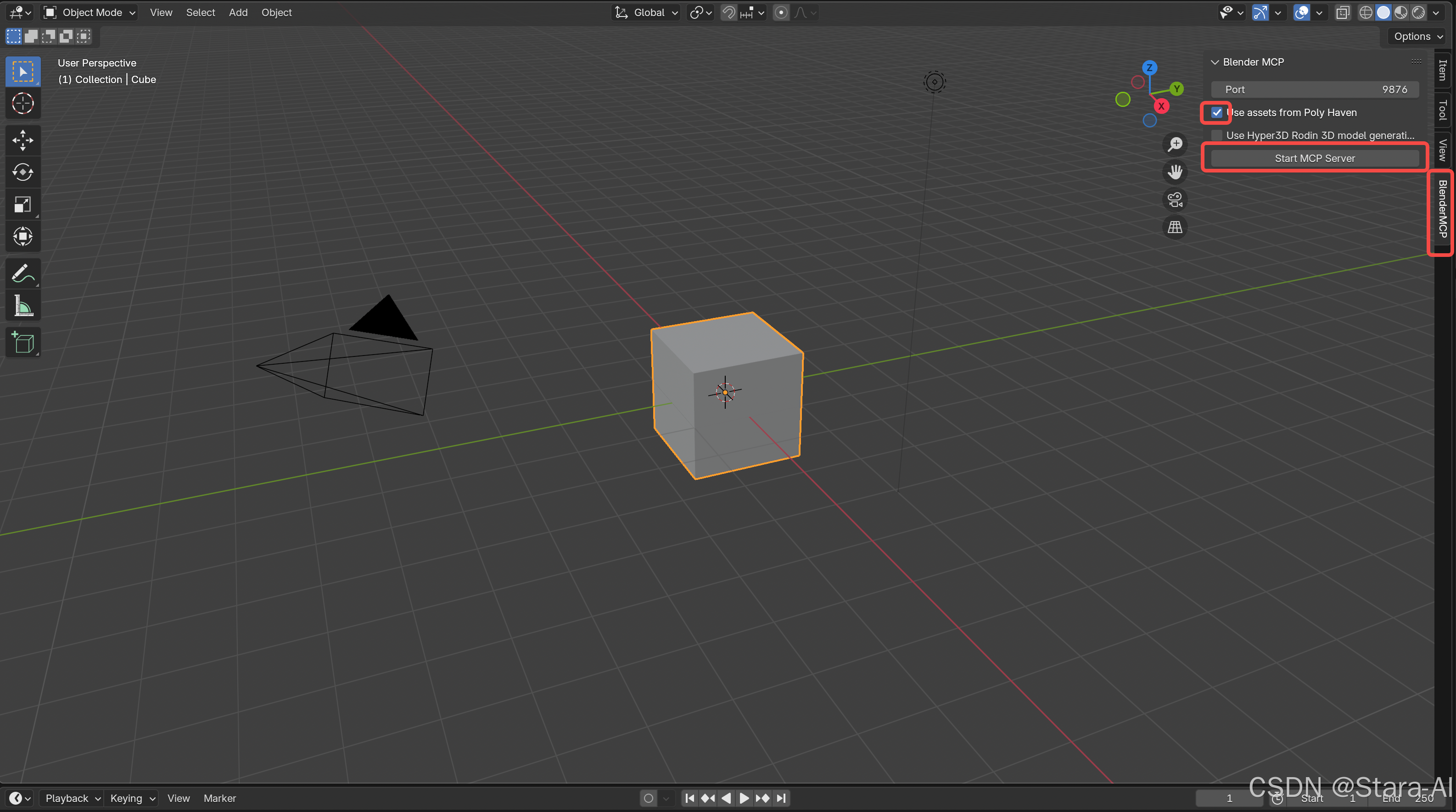1456x812 pixels.
Task: Click the current frame field
Action: point(1229,798)
